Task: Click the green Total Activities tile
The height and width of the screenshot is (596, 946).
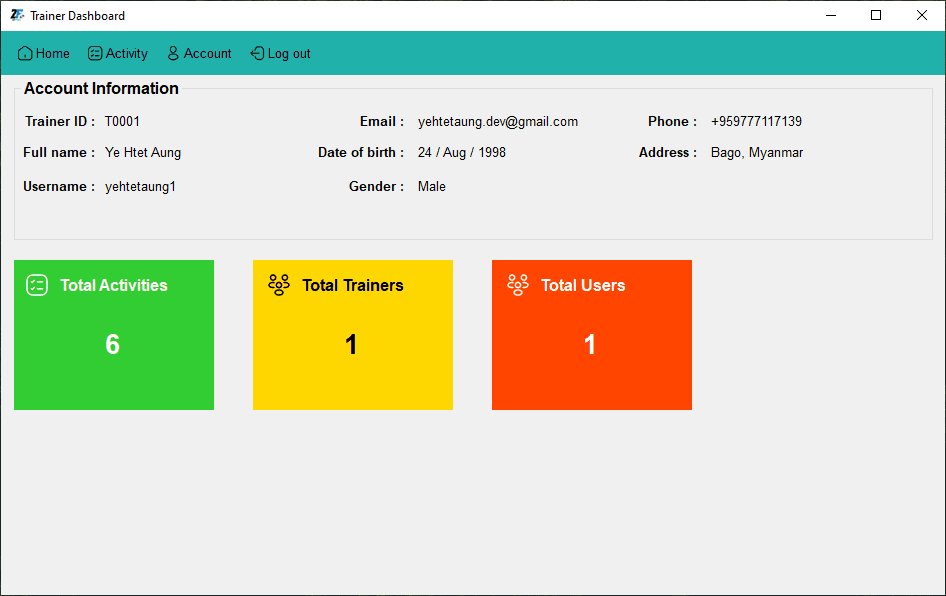Action: click(x=114, y=360)
